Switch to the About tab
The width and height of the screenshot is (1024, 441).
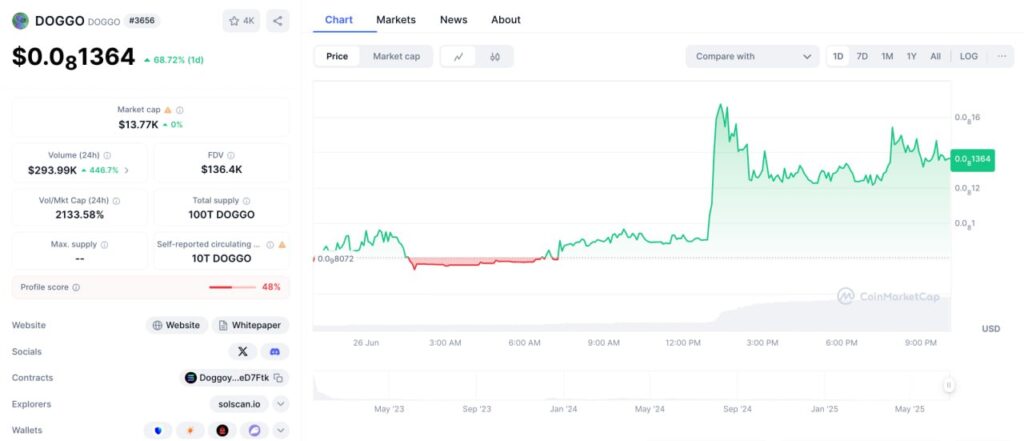point(505,20)
